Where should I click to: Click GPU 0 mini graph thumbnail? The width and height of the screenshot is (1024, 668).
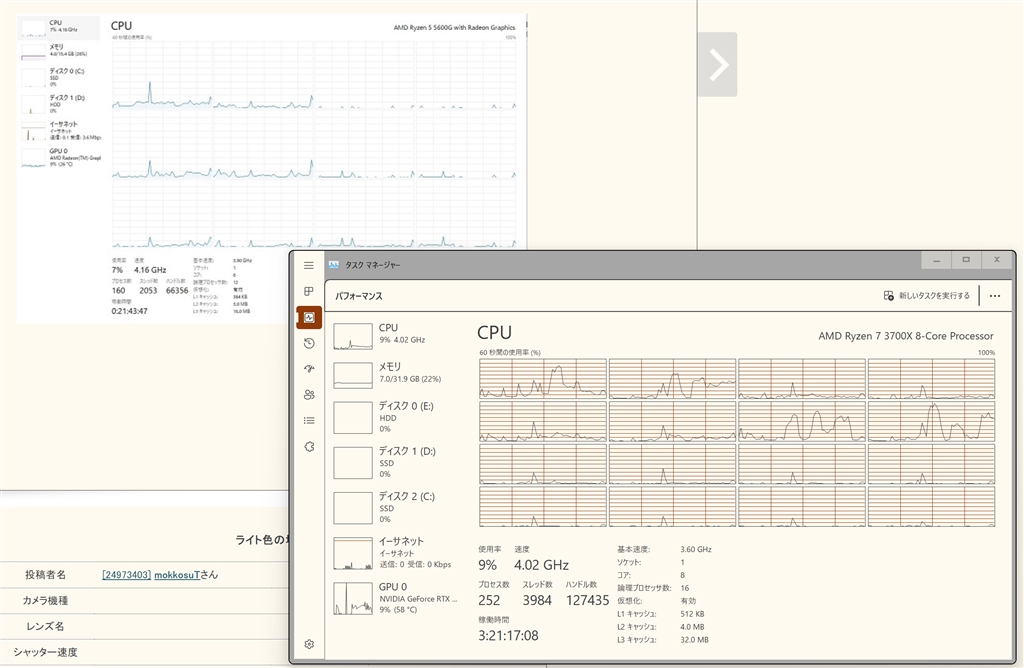[353, 598]
